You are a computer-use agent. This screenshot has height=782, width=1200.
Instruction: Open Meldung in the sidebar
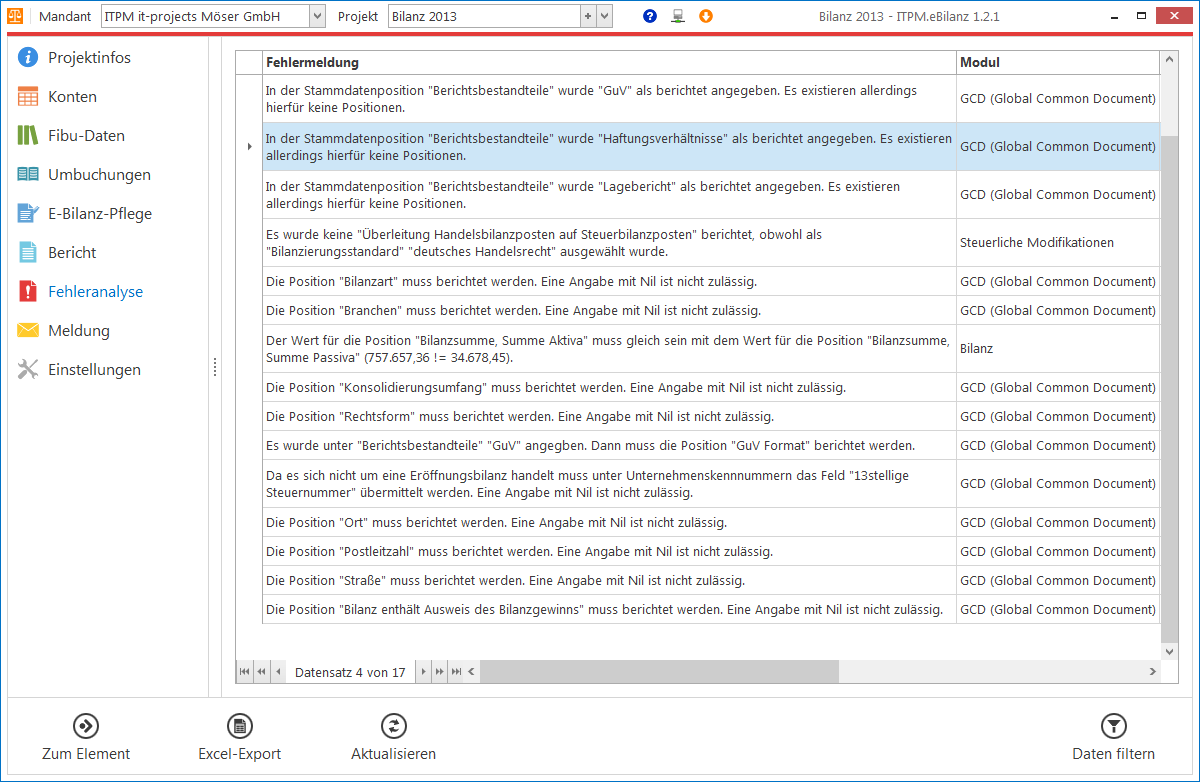tap(79, 330)
